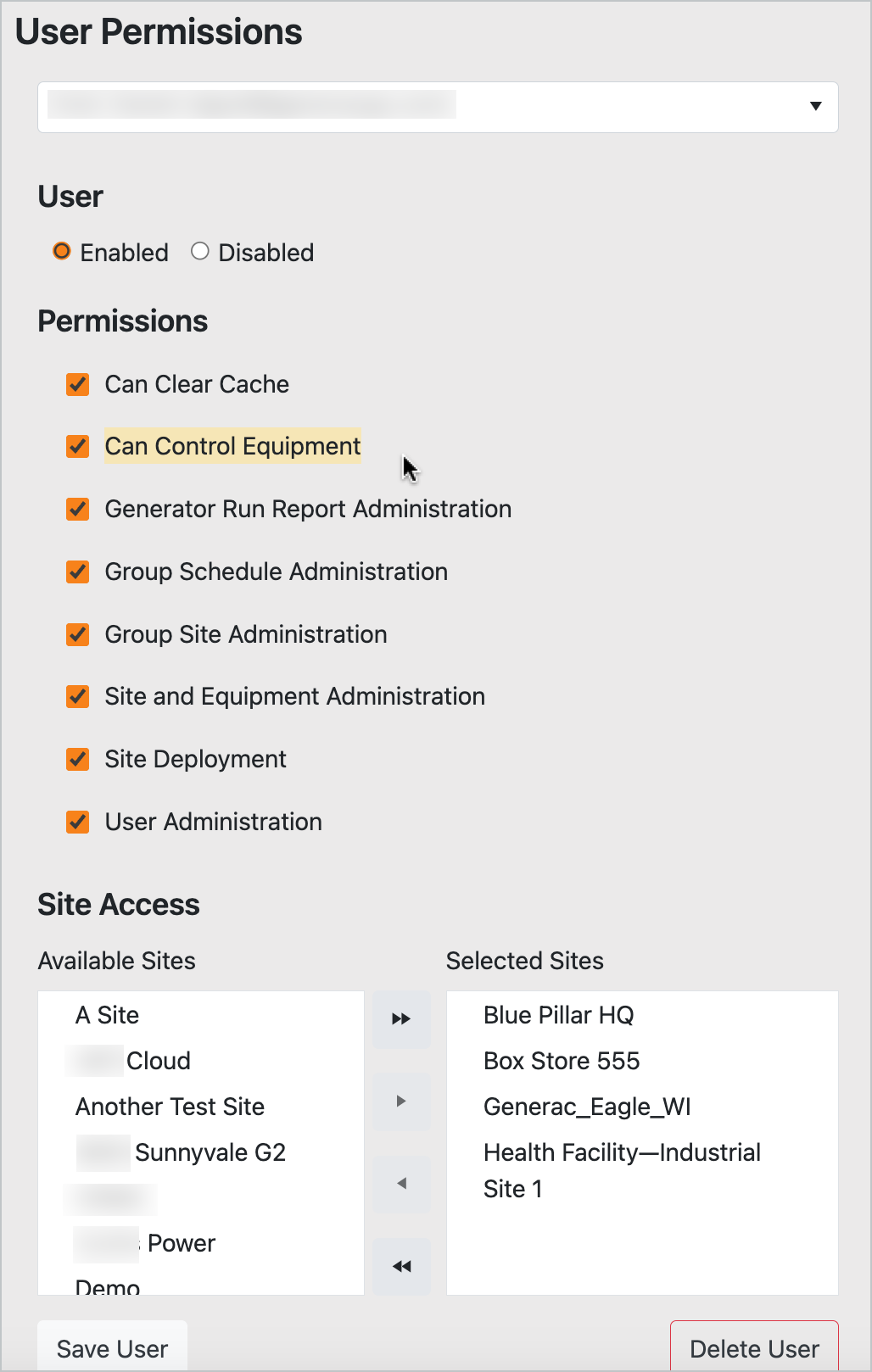Viewport: 872px width, 1372px height.
Task: Disable Site Deployment permission
Action: (78, 759)
